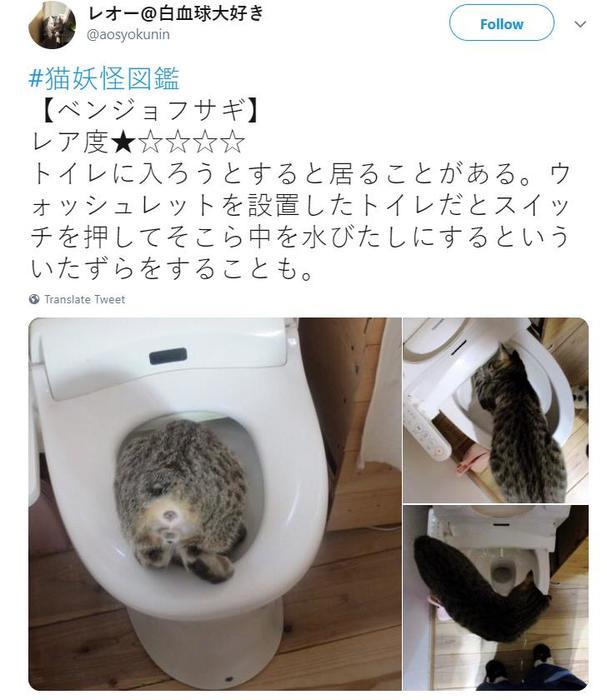Follow the @aosyokunin account
The image size is (607, 700).
pos(502,23)
